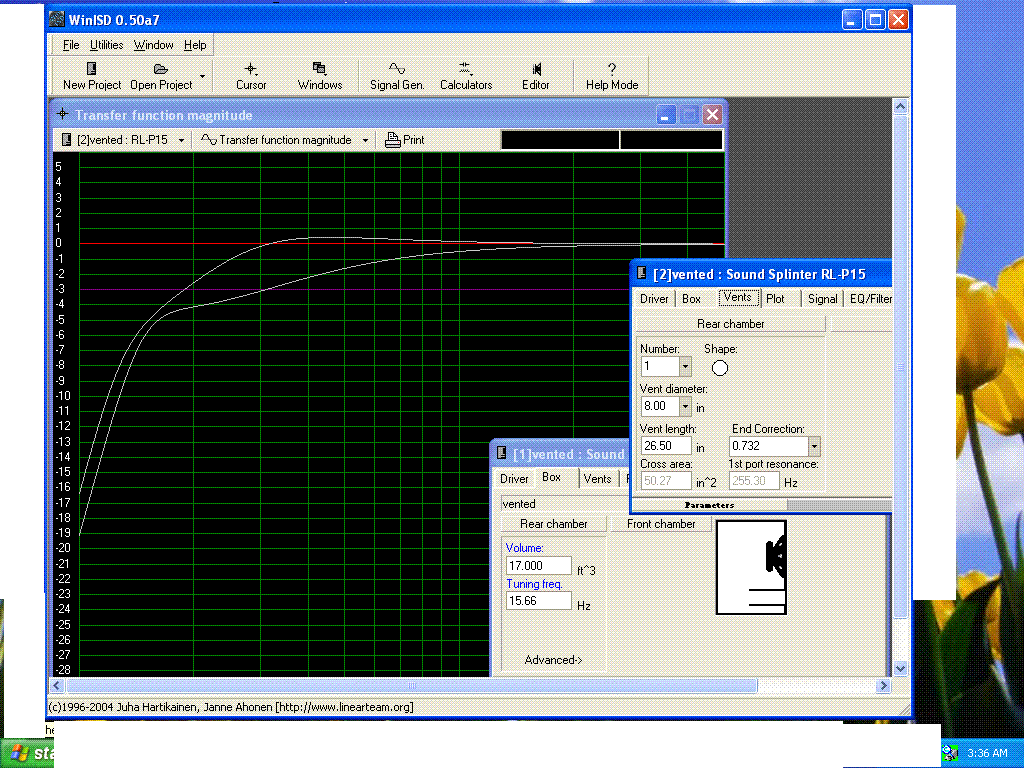This screenshot has width=1024, height=768.
Task: Create a New Project from the toolbar
Action: [x=91, y=76]
